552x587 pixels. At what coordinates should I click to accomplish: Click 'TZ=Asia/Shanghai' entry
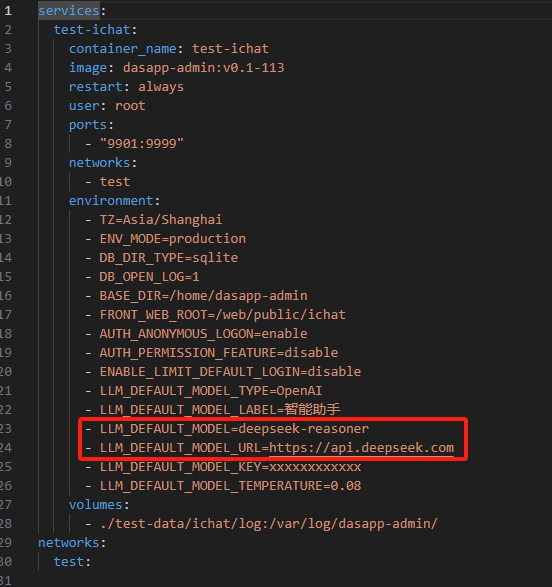tap(161, 220)
